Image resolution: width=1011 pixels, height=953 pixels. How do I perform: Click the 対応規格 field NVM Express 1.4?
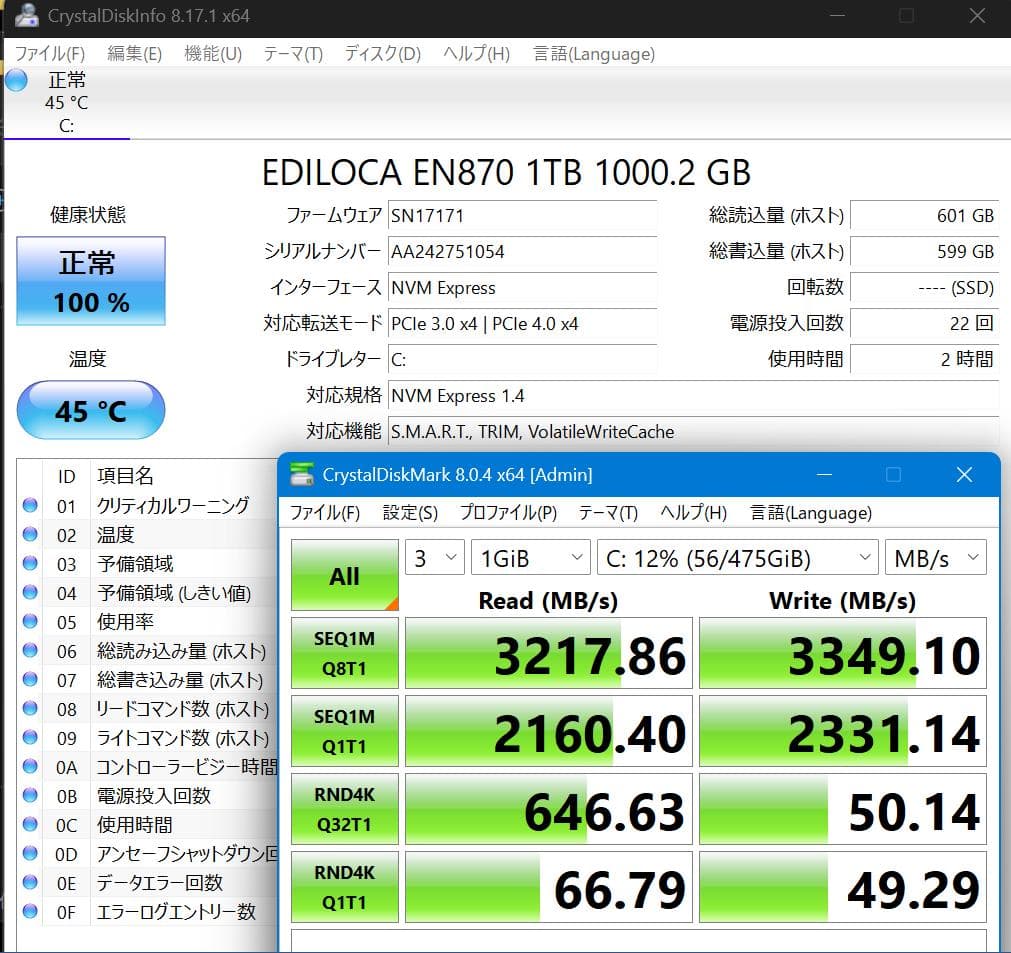click(x=694, y=395)
